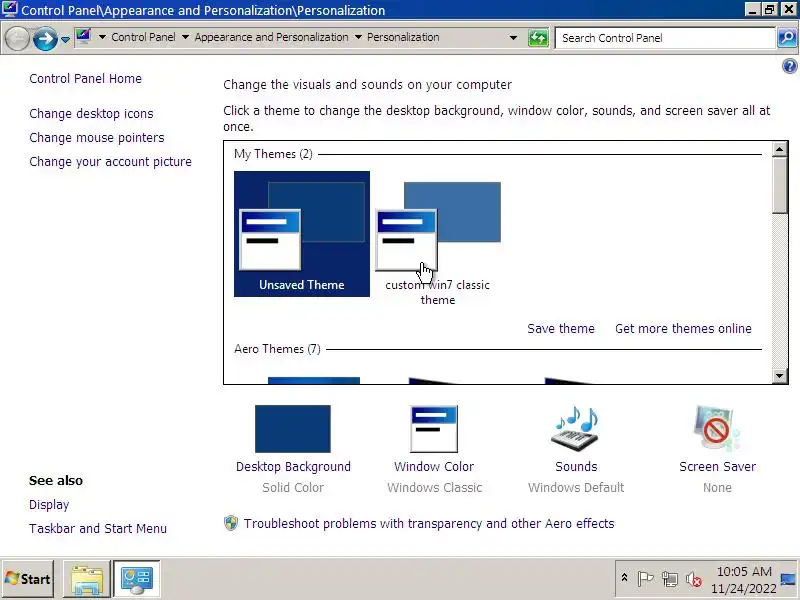Show hidden tray icons arrow
The height and width of the screenshot is (600, 800).
624,578
